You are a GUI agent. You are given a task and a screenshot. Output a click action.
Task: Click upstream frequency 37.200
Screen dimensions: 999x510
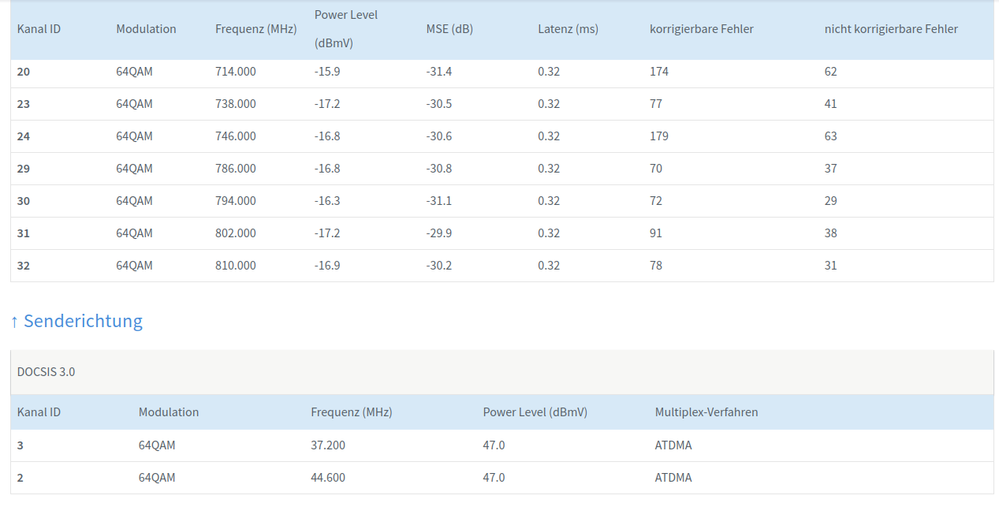click(328, 445)
